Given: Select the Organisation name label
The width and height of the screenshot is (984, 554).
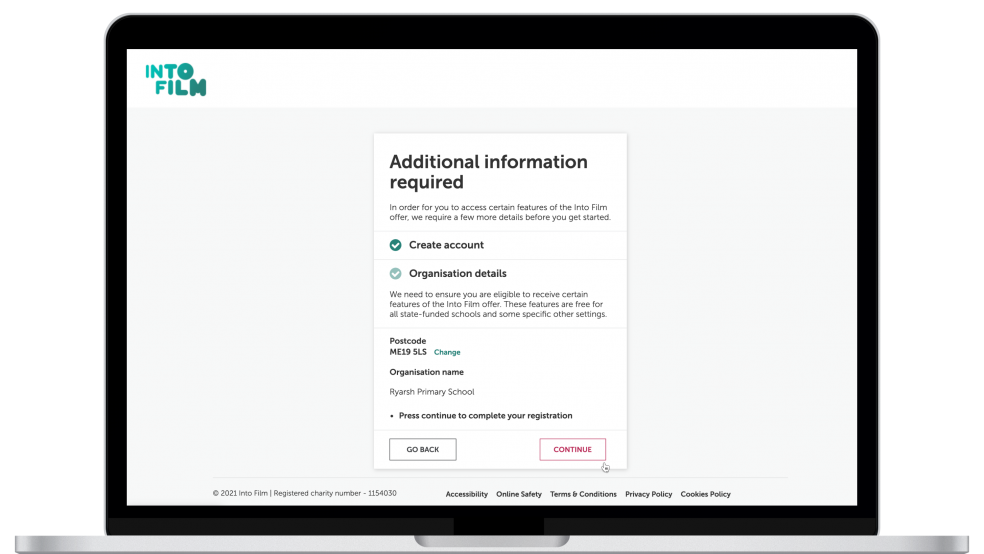Looking at the screenshot, I should click(426, 372).
